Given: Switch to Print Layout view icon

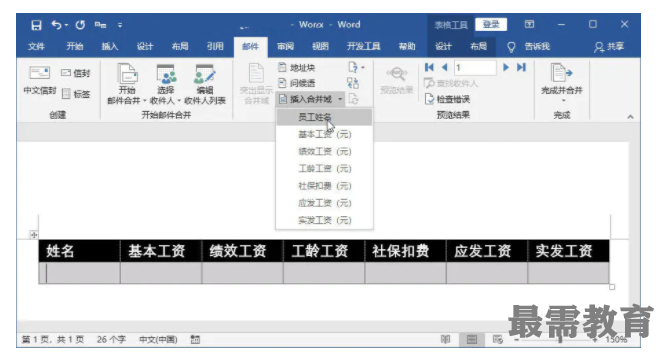Looking at the screenshot, I should pyautogui.click(x=472, y=340).
